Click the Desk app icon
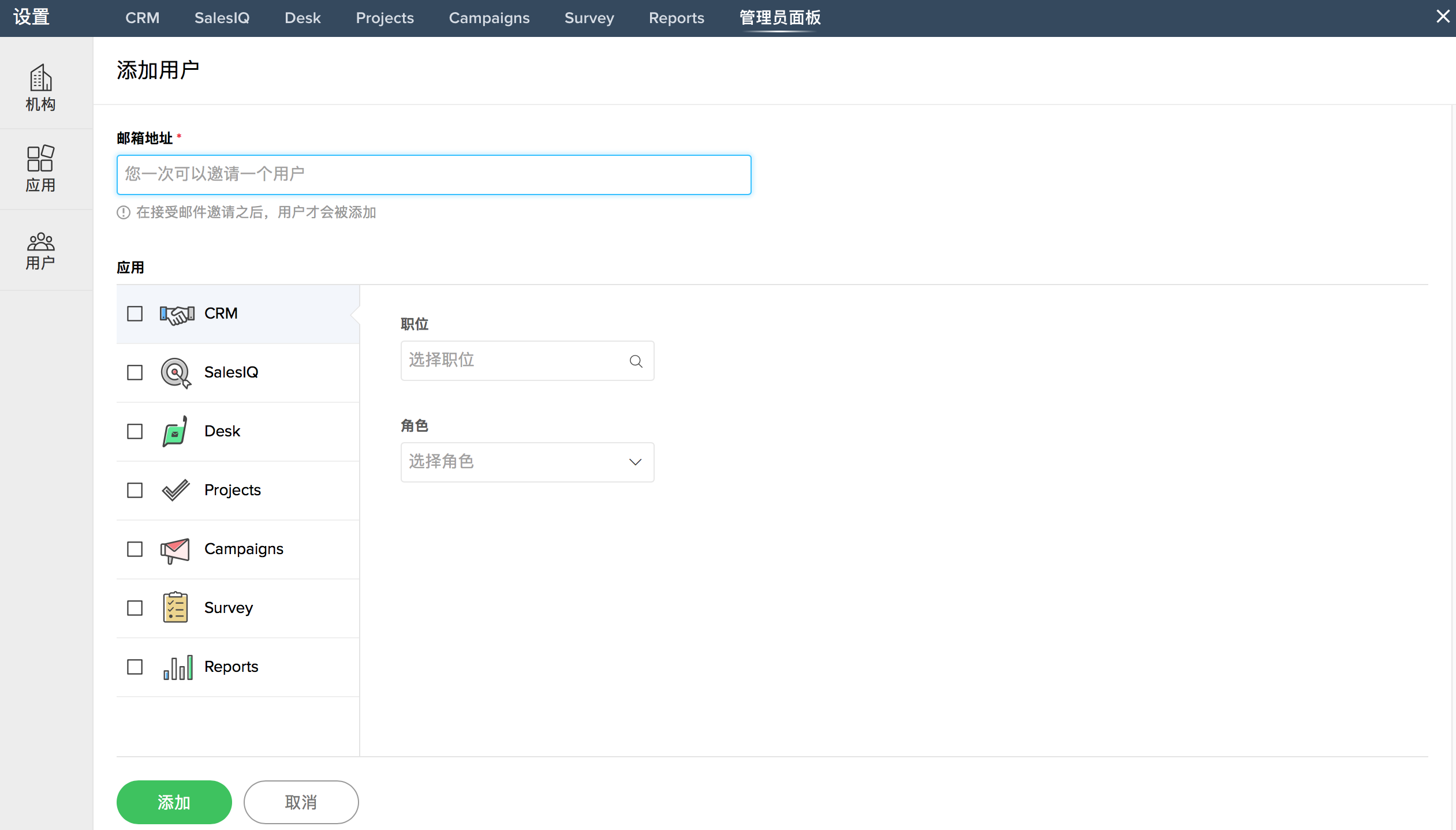 (x=175, y=431)
